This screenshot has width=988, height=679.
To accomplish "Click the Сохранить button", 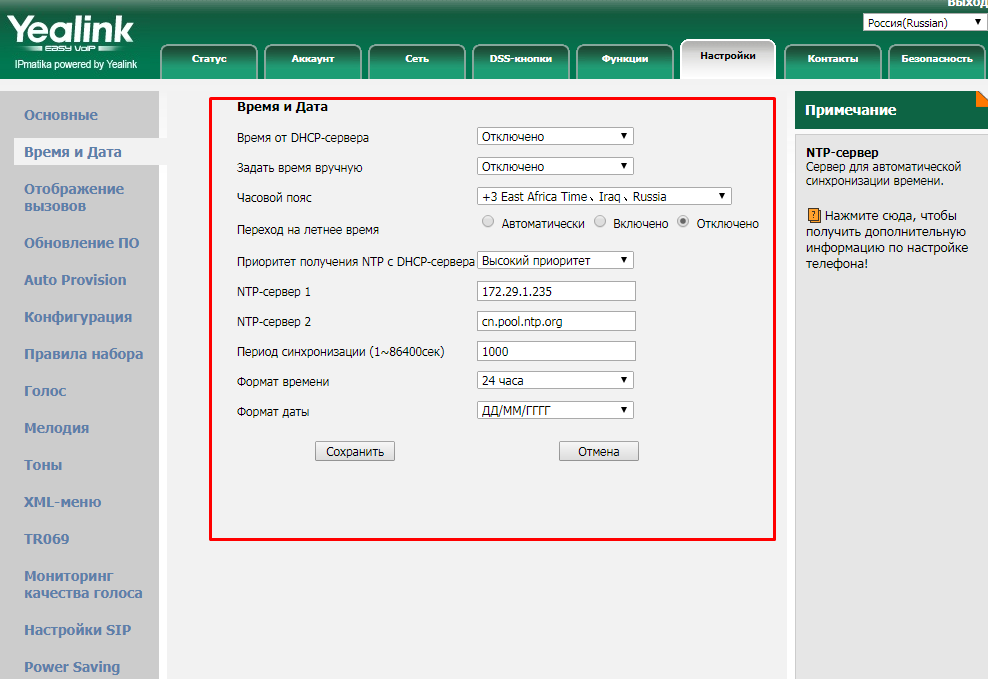I will [355, 451].
